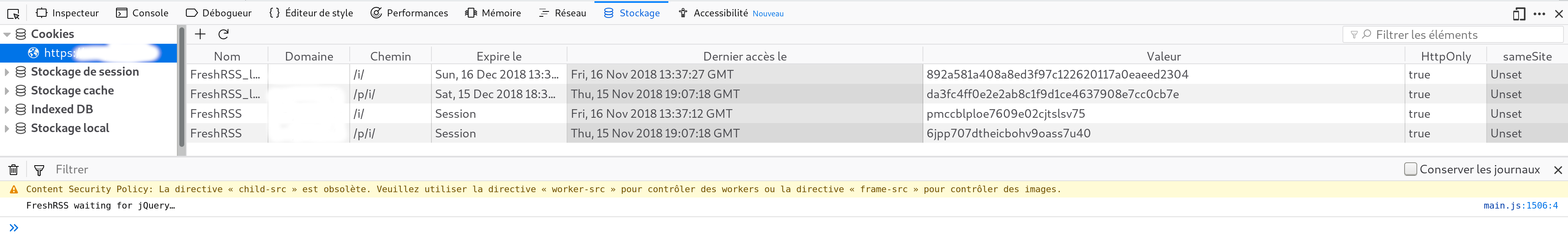Expand the Stockage local node
The image size is (1568, 238).
pos(7,128)
